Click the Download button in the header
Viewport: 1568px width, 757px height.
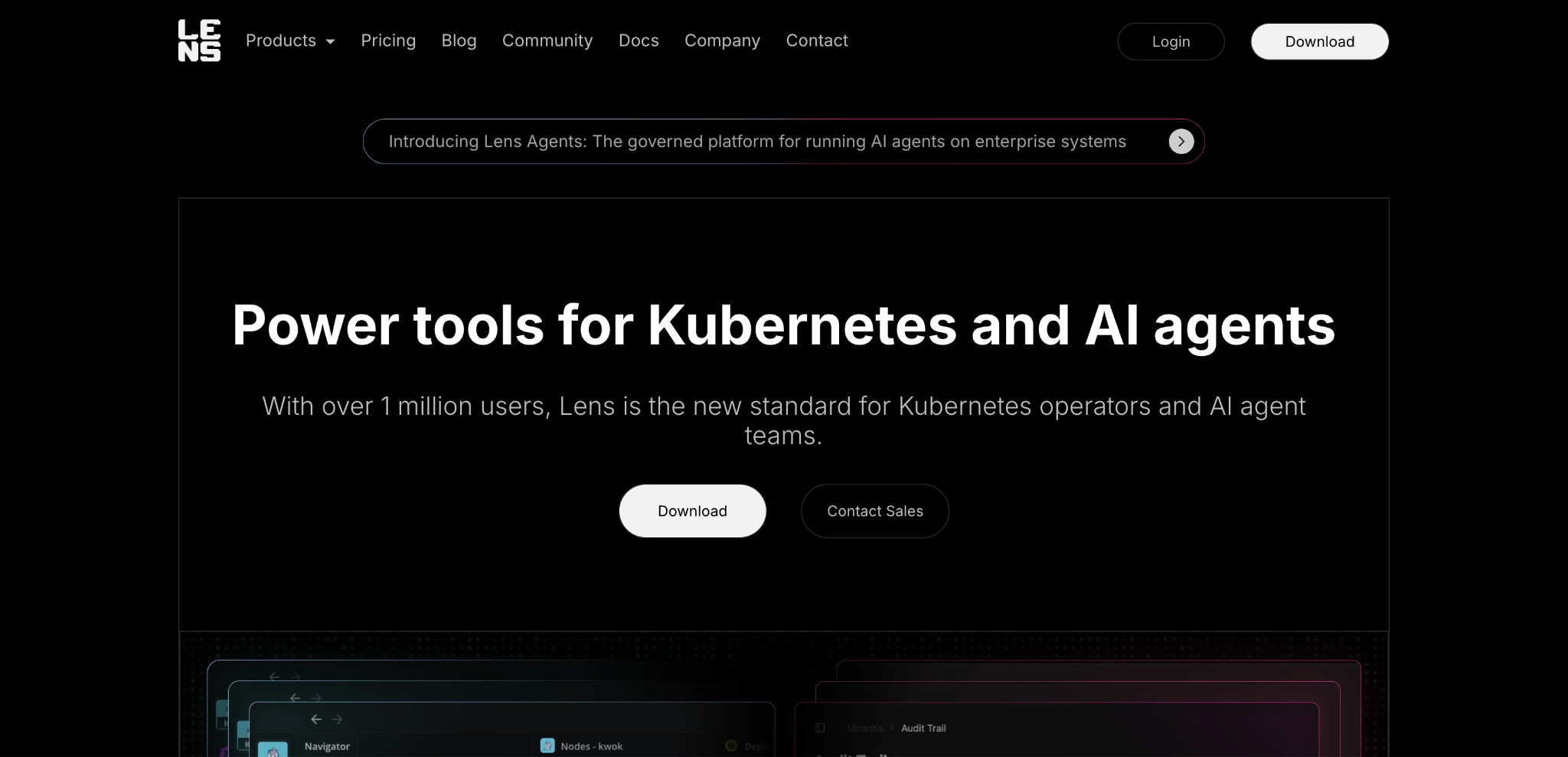tap(1319, 41)
